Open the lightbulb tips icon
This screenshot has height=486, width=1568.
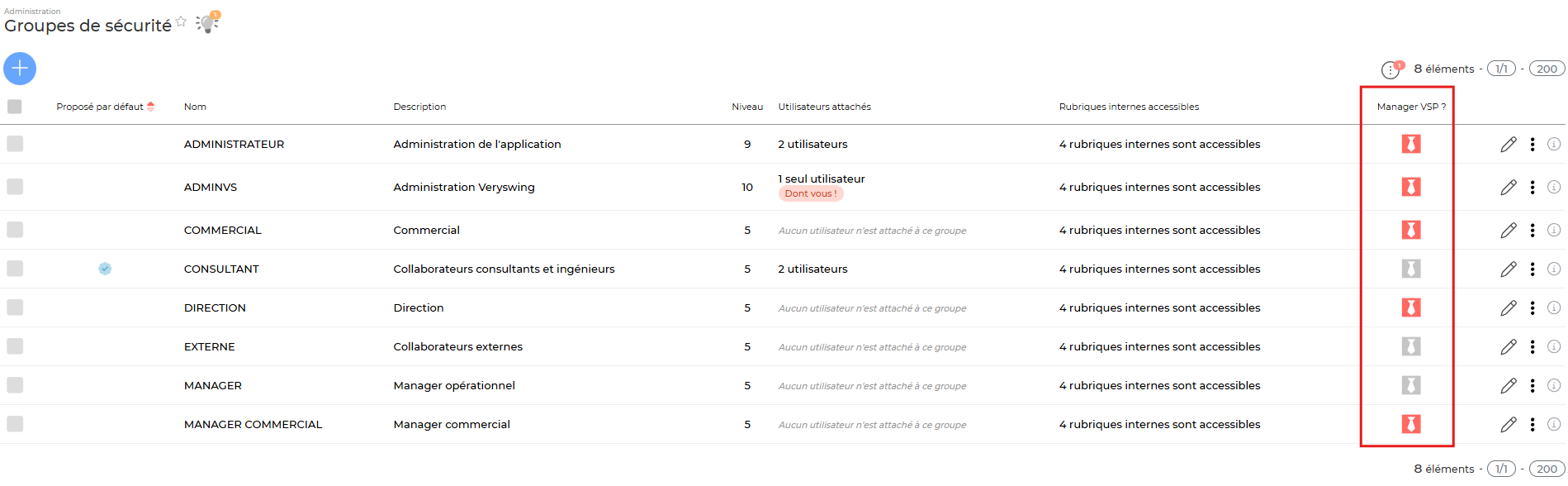206,23
